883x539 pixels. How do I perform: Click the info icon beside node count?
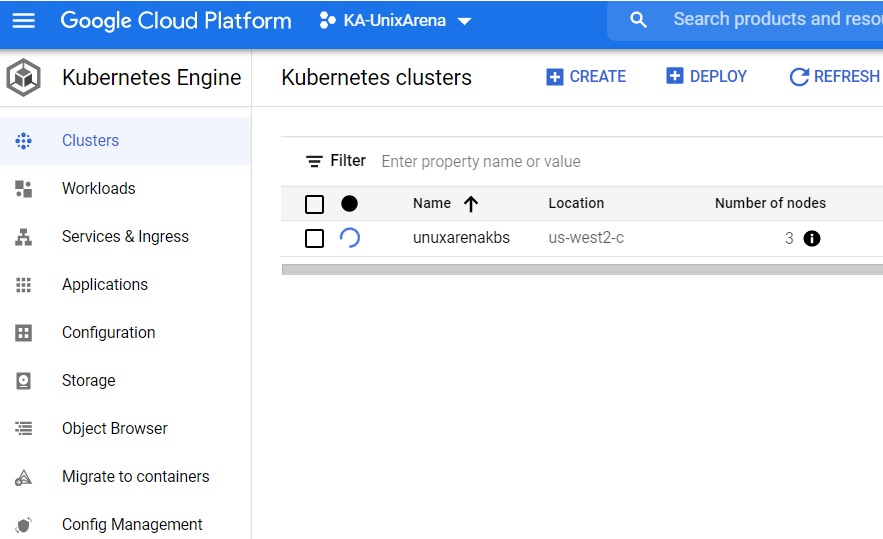point(811,238)
